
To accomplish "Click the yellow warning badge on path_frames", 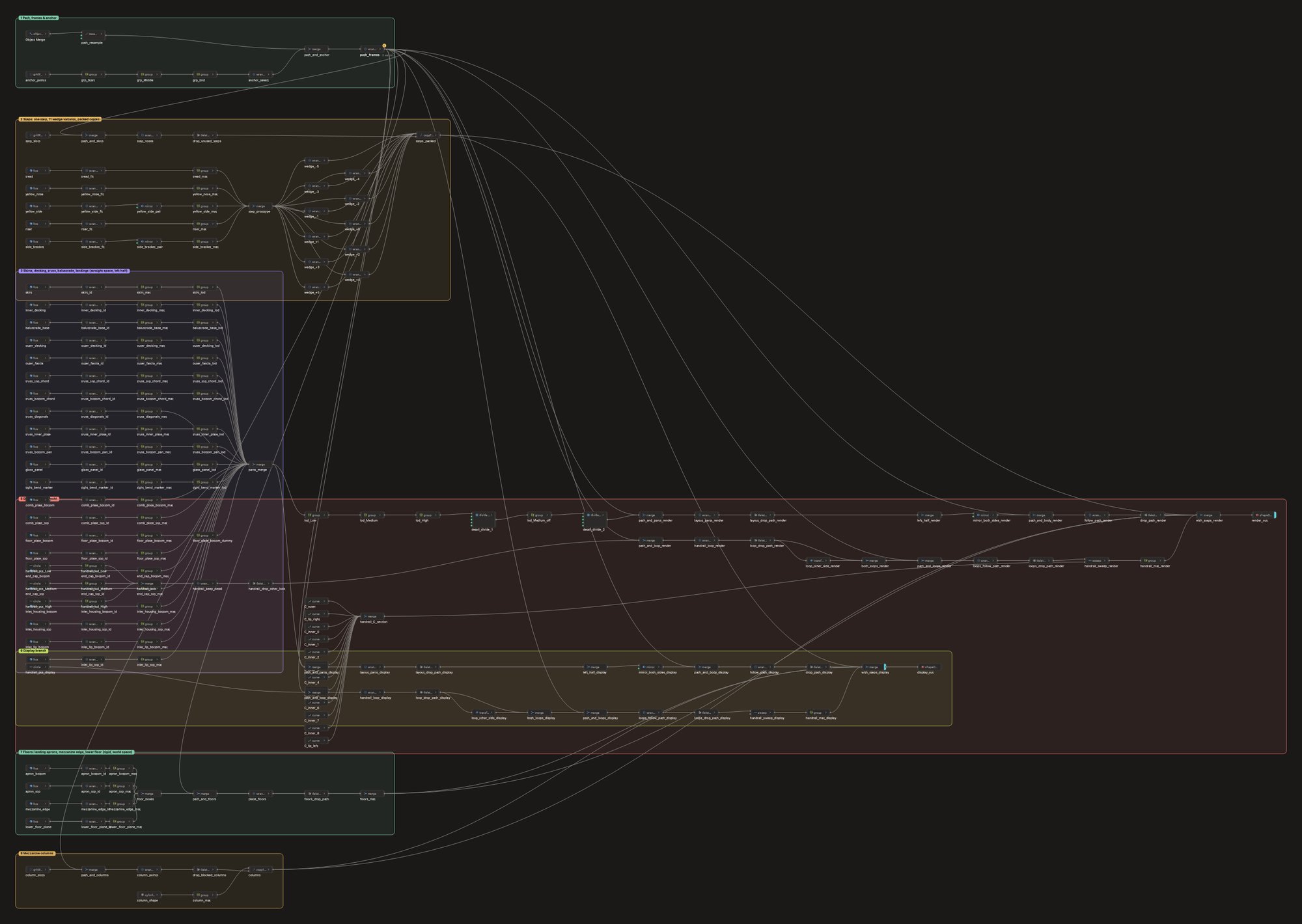I will tap(384, 46).
